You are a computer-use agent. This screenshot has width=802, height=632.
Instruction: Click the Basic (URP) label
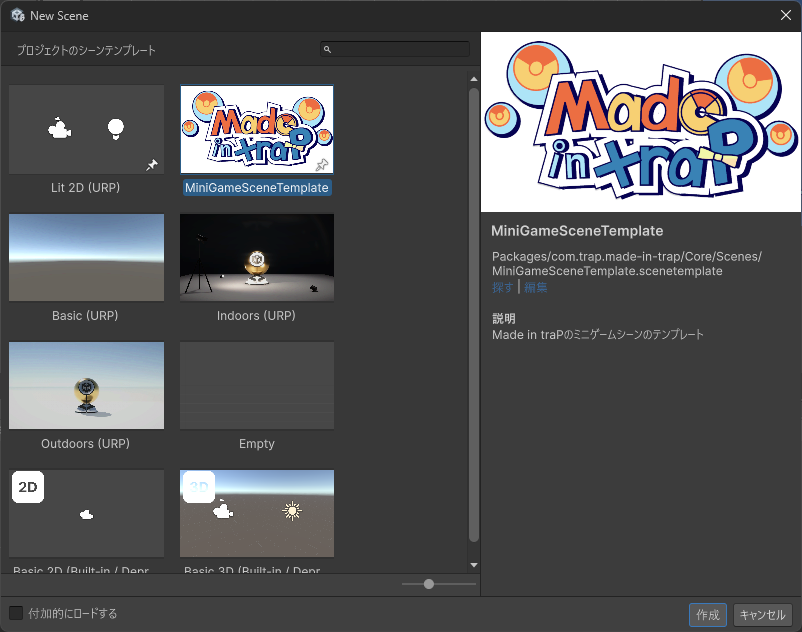[x=85, y=315]
